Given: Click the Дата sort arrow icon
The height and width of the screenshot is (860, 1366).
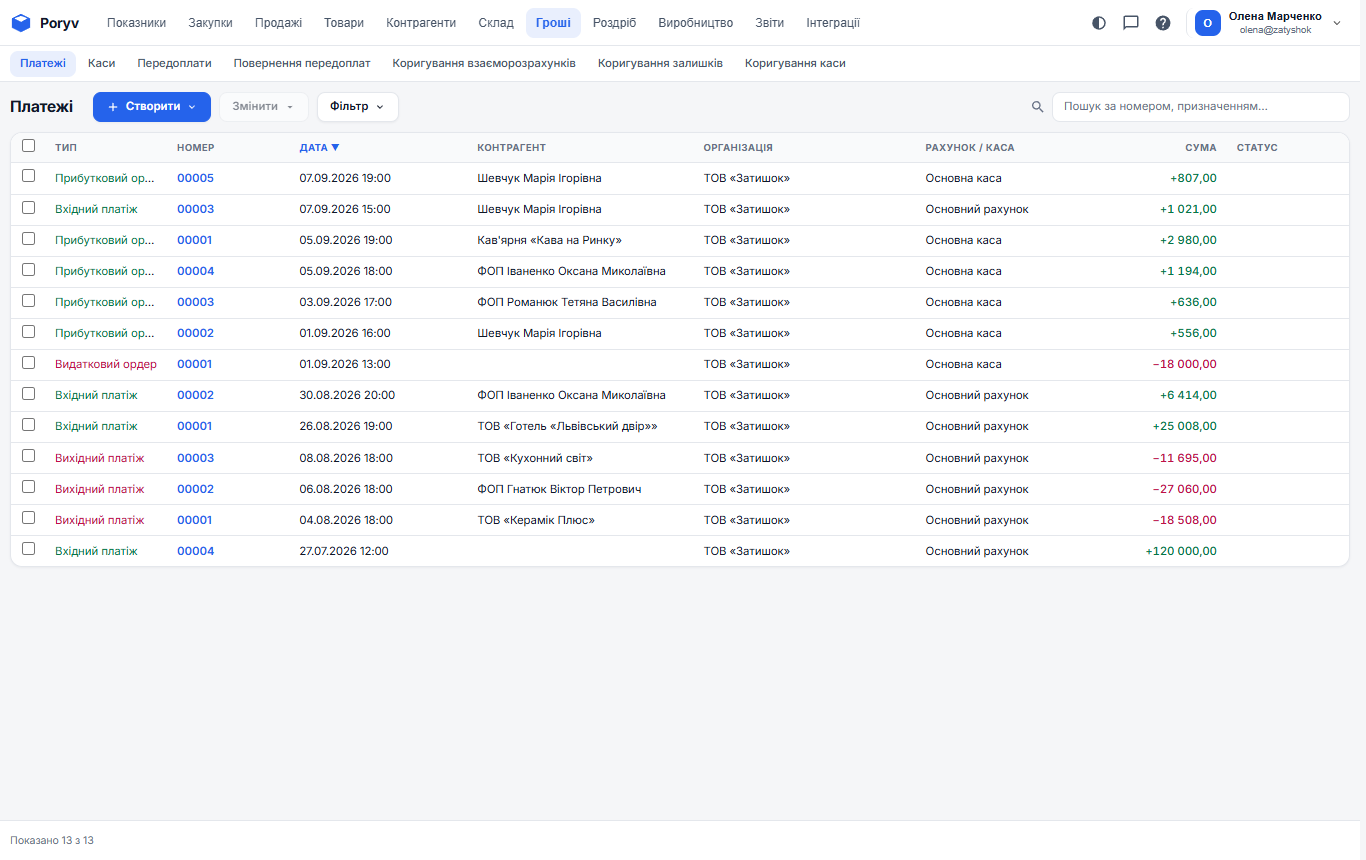Looking at the screenshot, I should [x=335, y=148].
